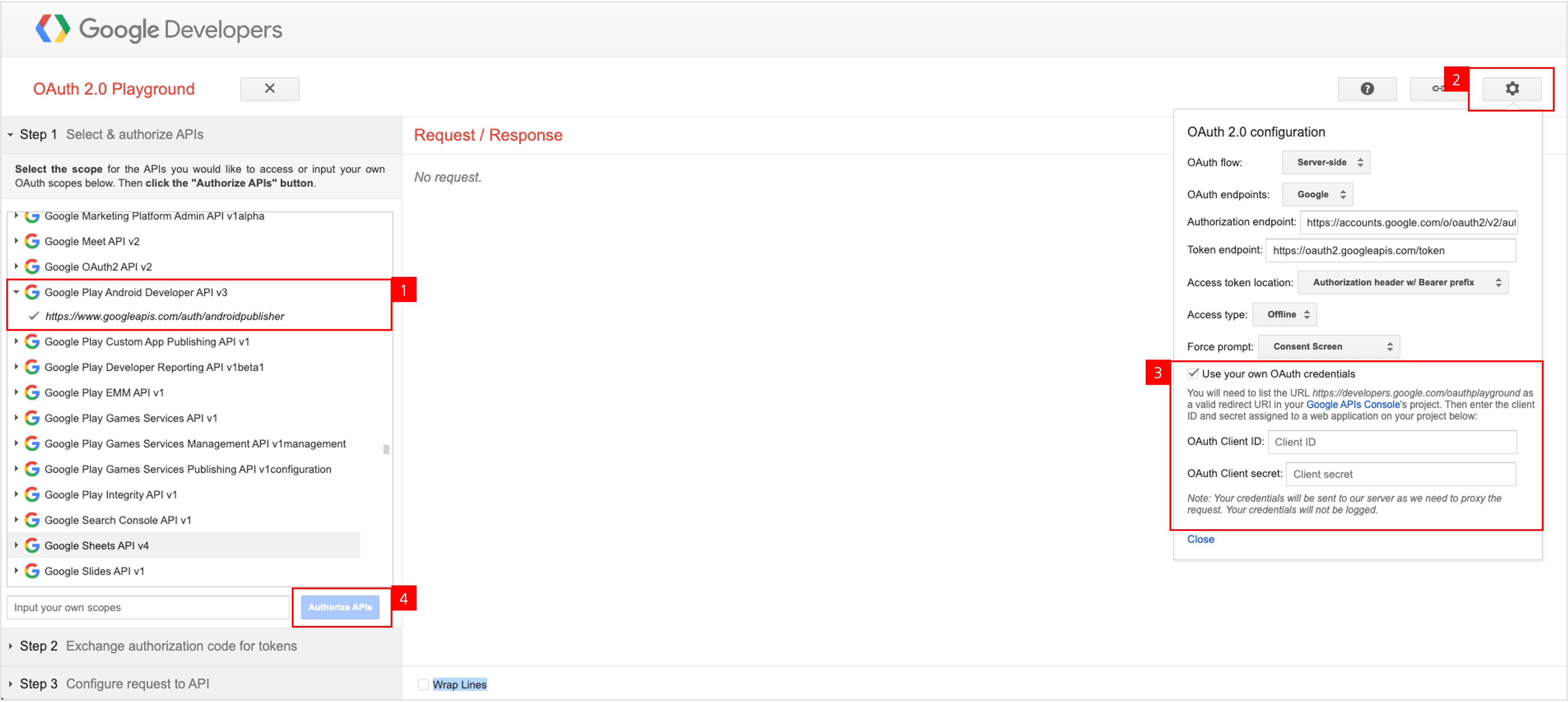Click the Input your own scopes field
This screenshot has height=702, width=1568.
click(148, 608)
